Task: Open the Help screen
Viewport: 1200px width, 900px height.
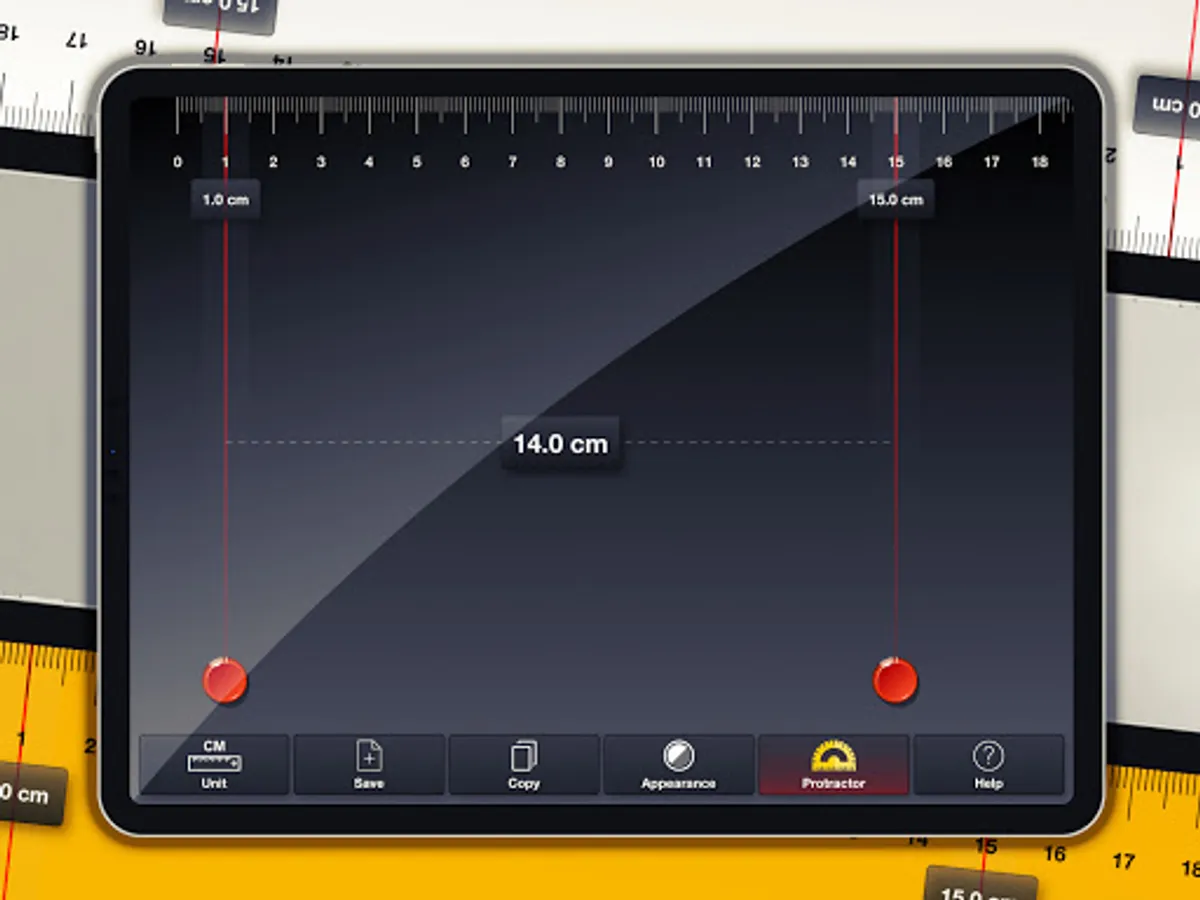Action: (x=988, y=765)
